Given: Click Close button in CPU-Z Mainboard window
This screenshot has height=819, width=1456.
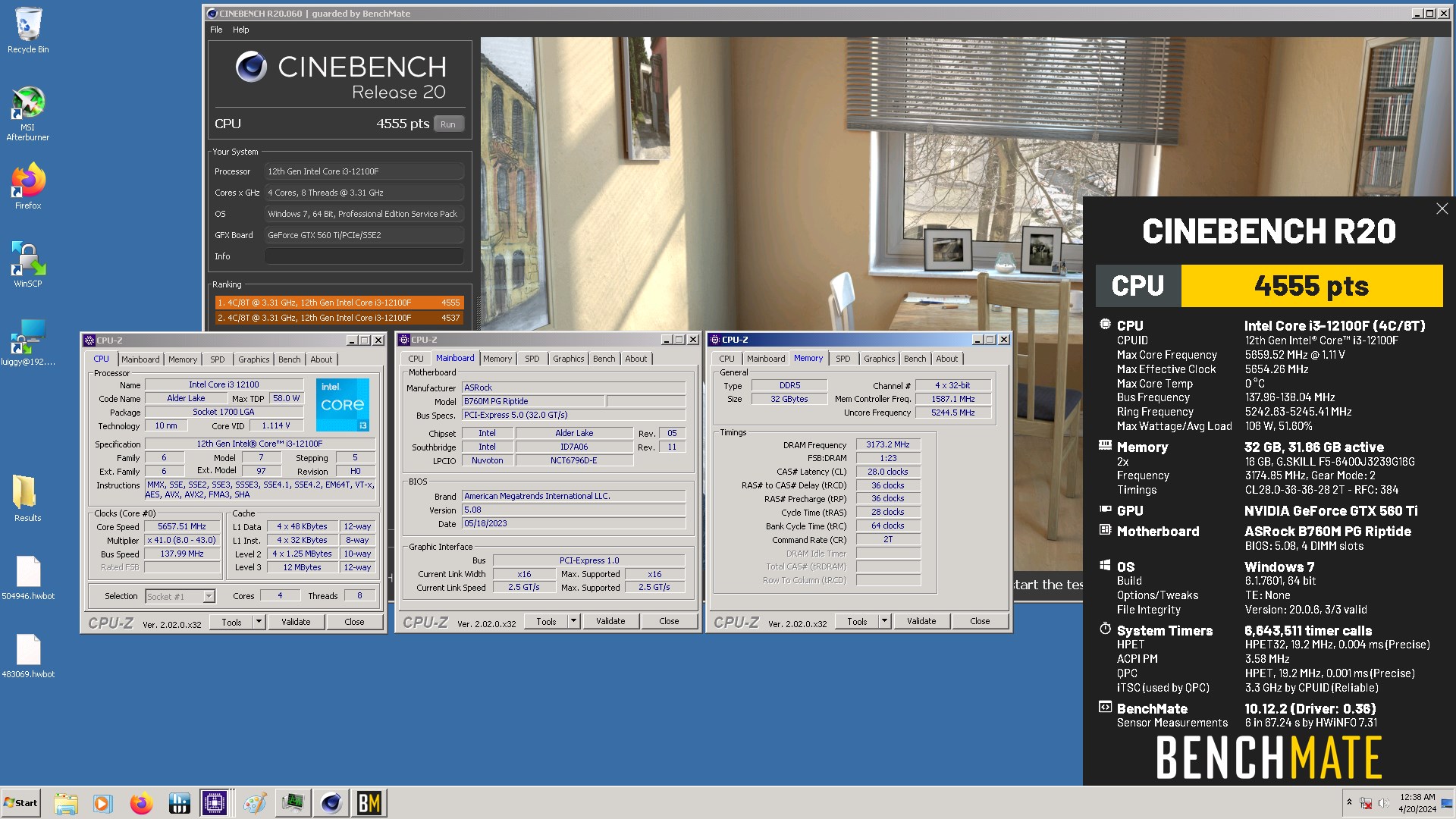Looking at the screenshot, I should pos(669,621).
